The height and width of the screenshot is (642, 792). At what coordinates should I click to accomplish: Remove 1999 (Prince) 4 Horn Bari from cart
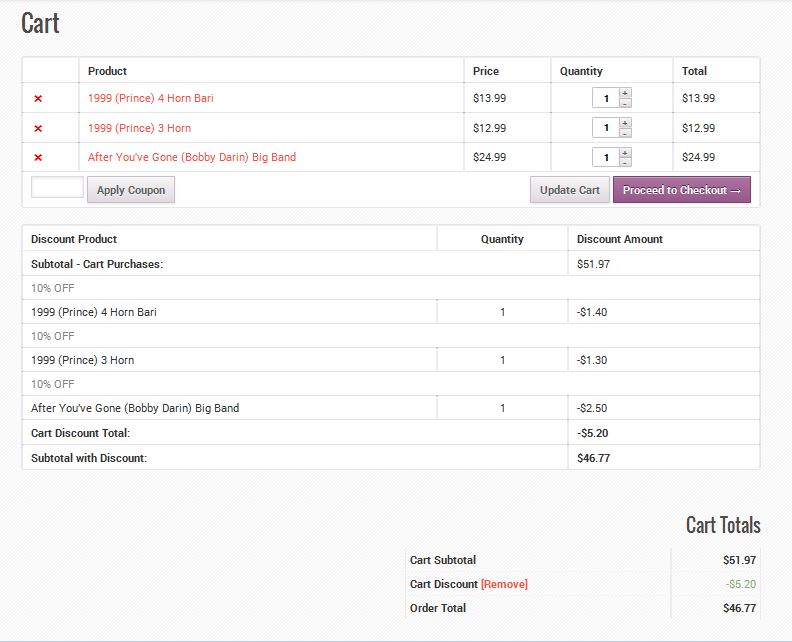click(38, 98)
